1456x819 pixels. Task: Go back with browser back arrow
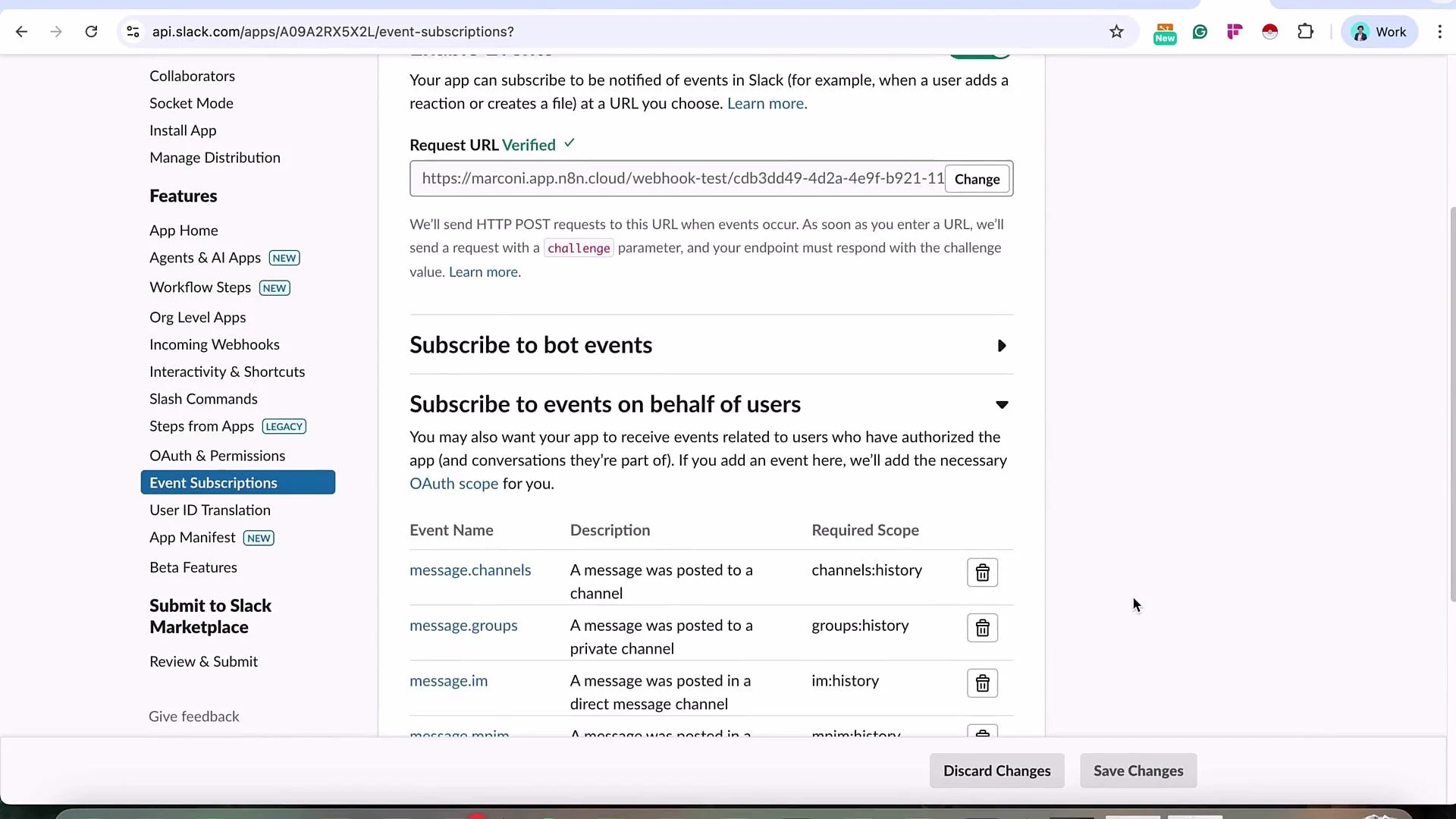click(x=21, y=32)
